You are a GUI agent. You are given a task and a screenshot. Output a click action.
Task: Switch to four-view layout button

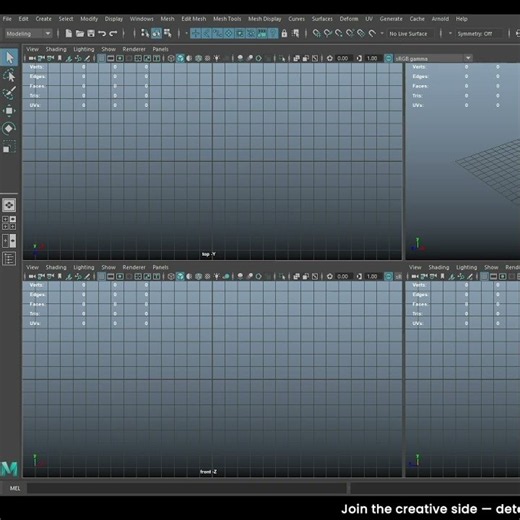tap(9, 223)
